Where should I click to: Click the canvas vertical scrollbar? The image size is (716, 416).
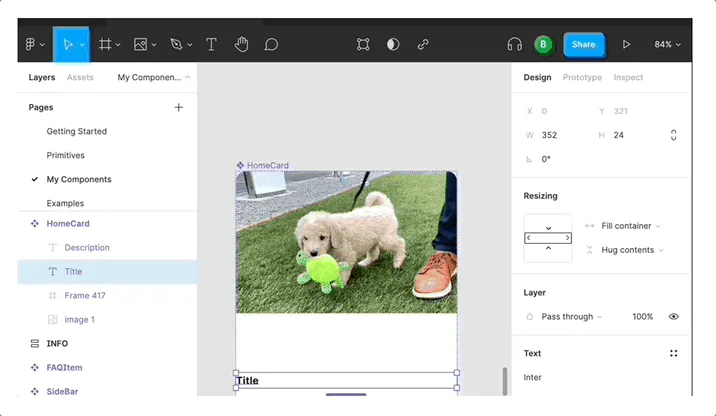(x=505, y=381)
